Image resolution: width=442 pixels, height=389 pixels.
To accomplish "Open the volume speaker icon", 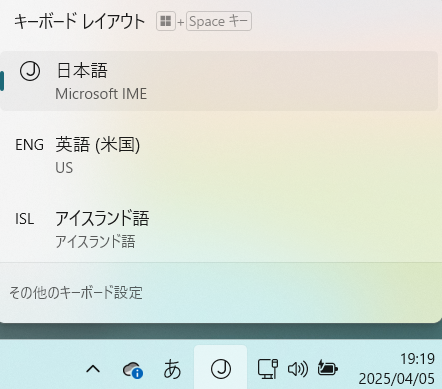I will pyautogui.click(x=298, y=369).
